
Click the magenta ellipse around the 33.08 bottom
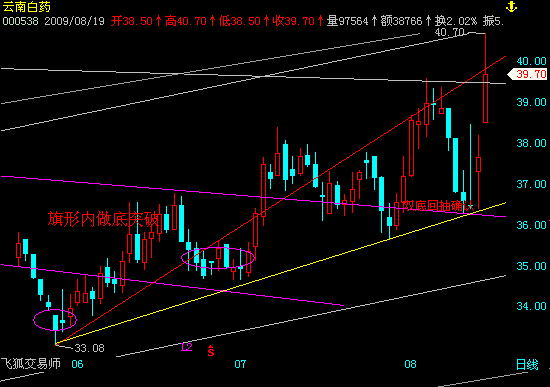(55, 320)
